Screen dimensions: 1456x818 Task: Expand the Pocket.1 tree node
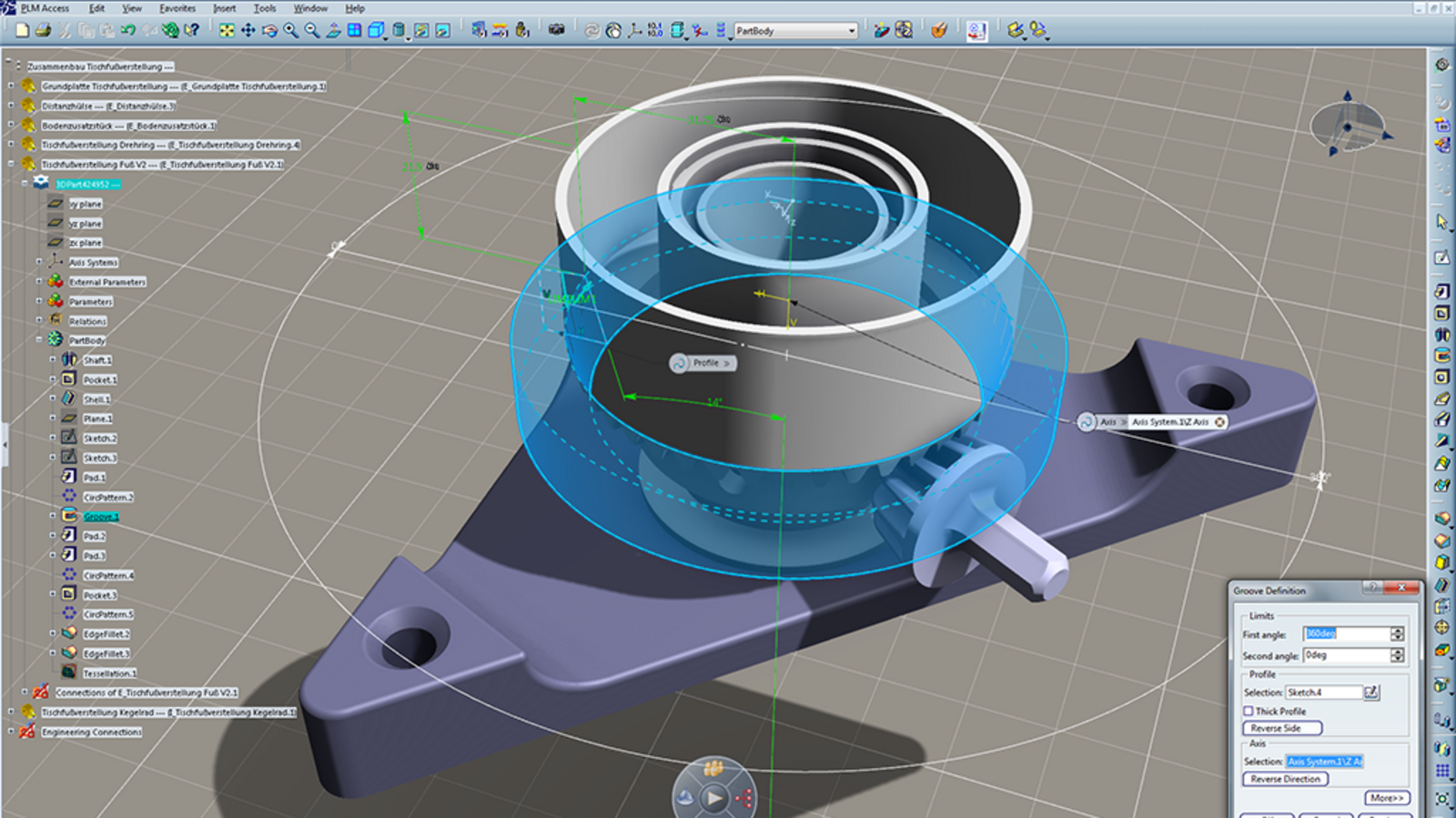point(53,379)
